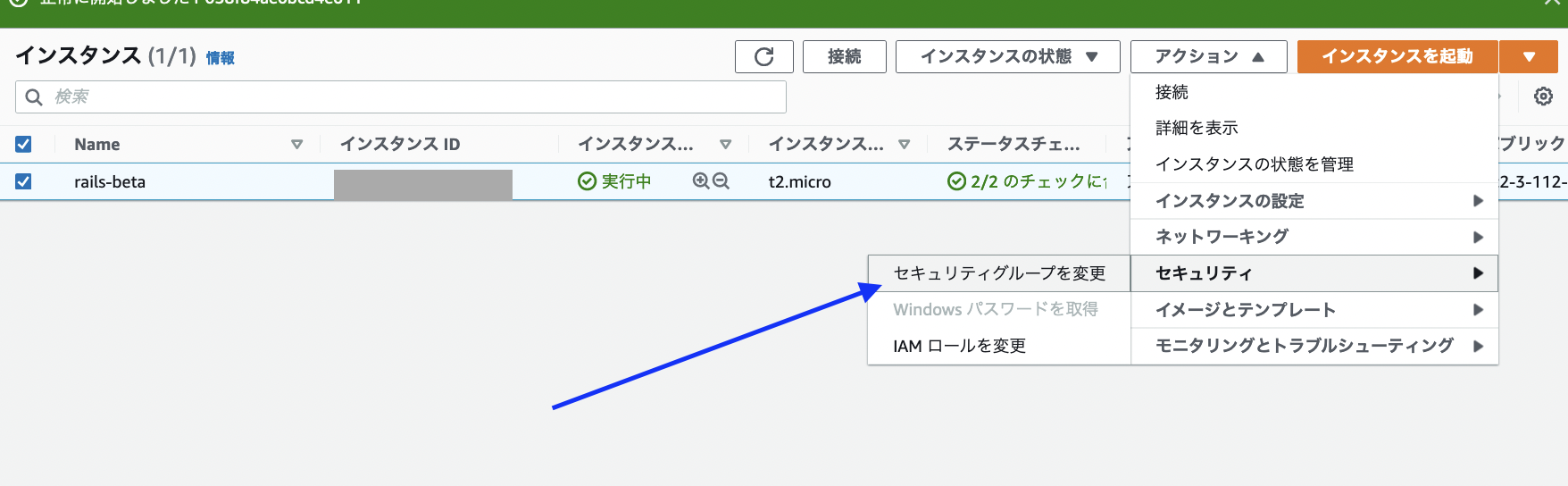
Task: Click the t2.micro instance type cell
Action: (x=799, y=181)
